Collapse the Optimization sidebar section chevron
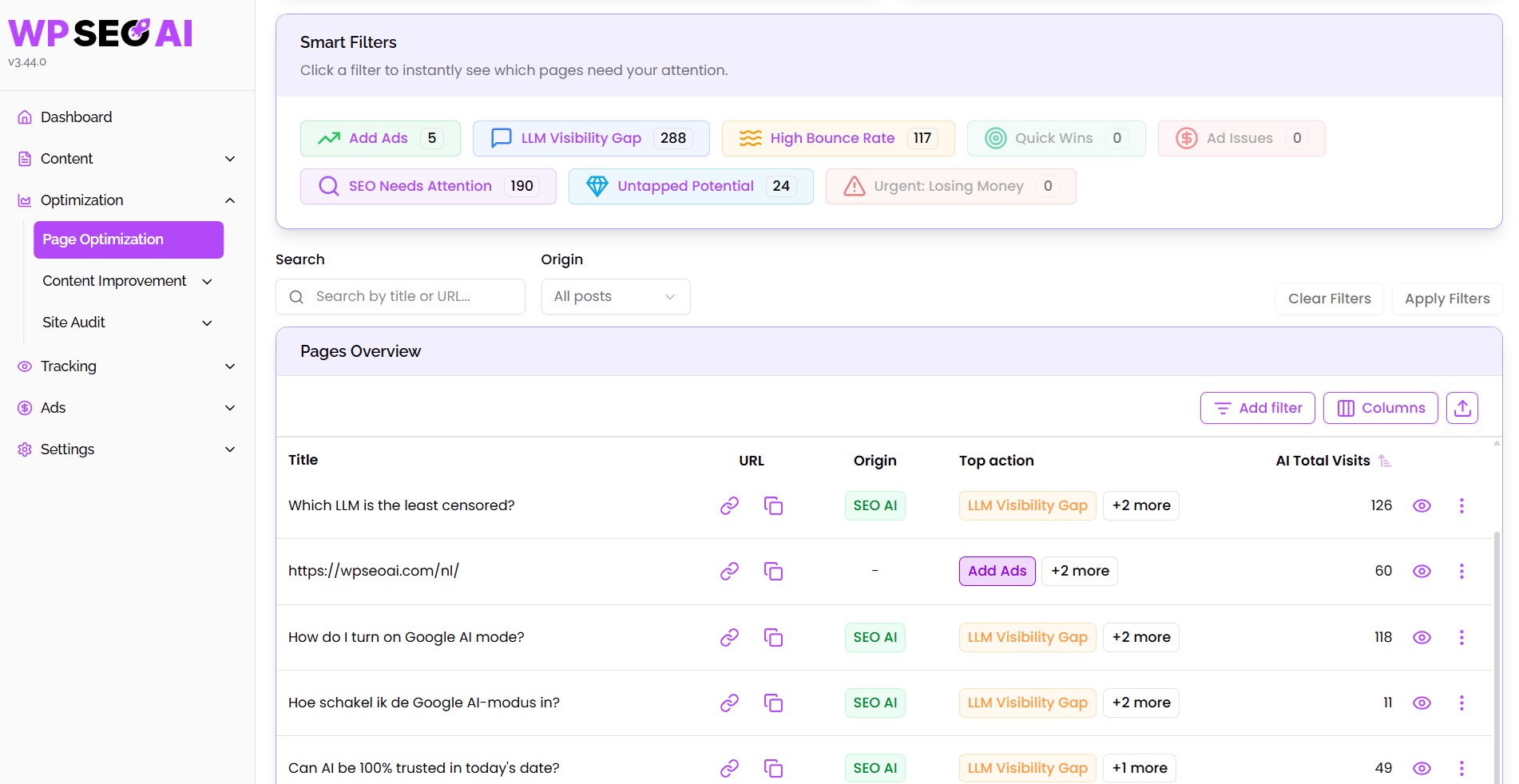This screenshot has width=1519, height=784. tap(230, 200)
